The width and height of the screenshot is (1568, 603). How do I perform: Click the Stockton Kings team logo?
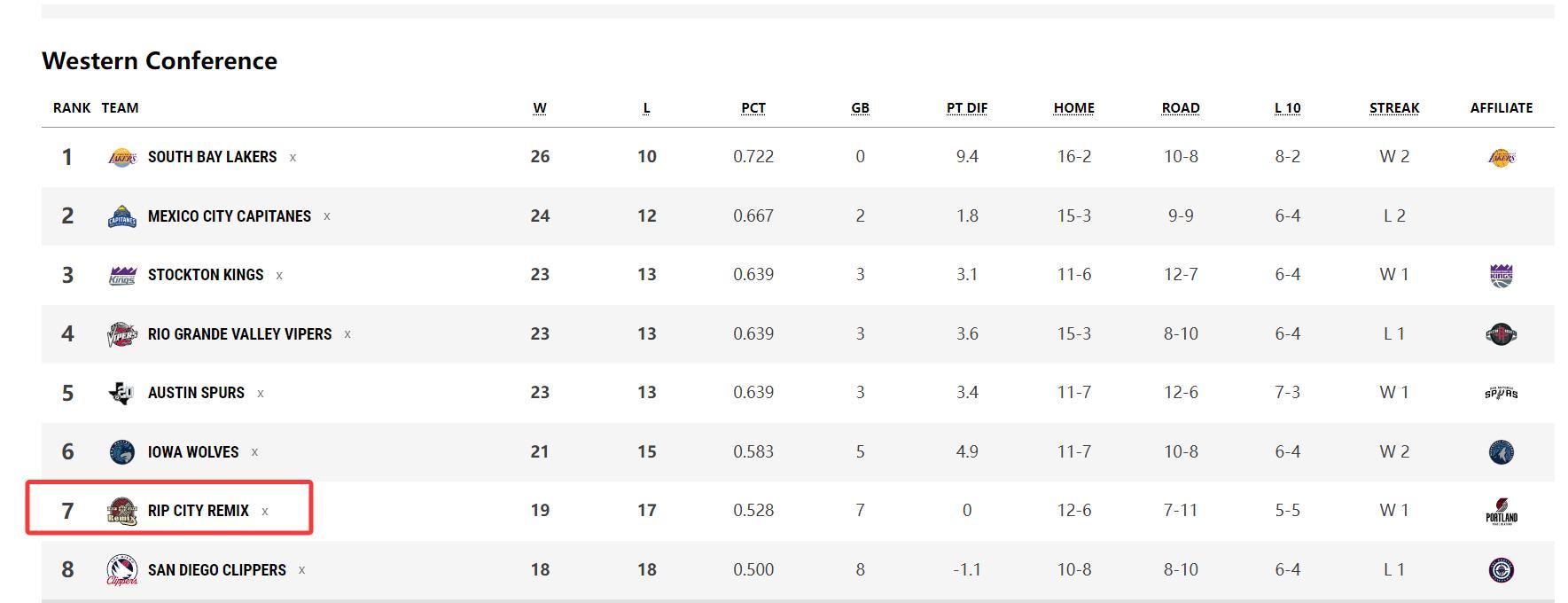tap(122, 275)
